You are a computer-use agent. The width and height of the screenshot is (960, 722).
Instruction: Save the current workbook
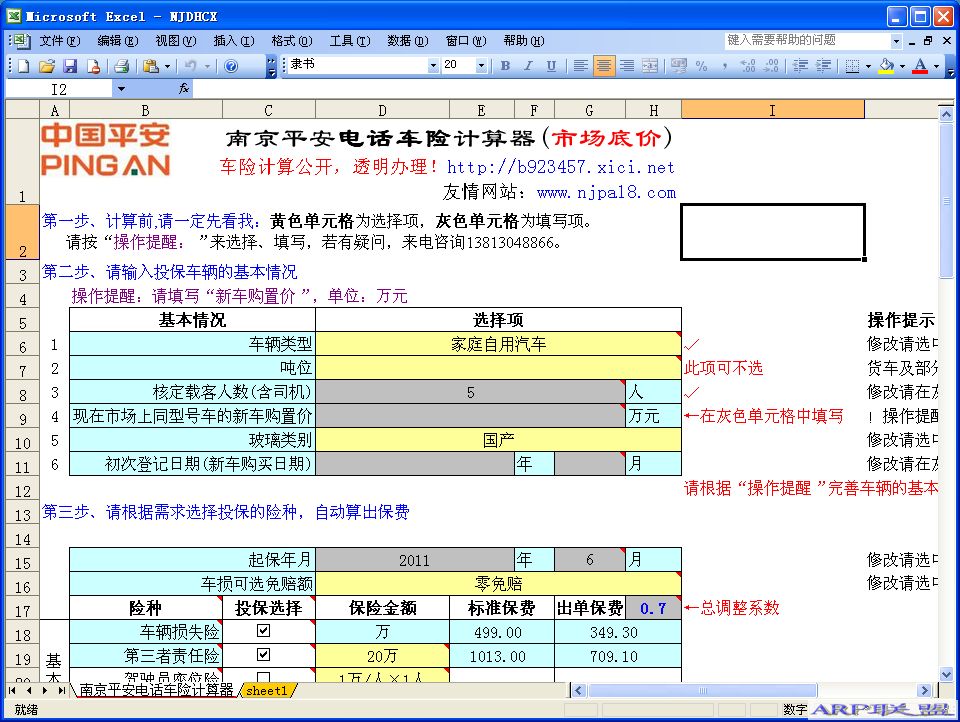click(72, 67)
